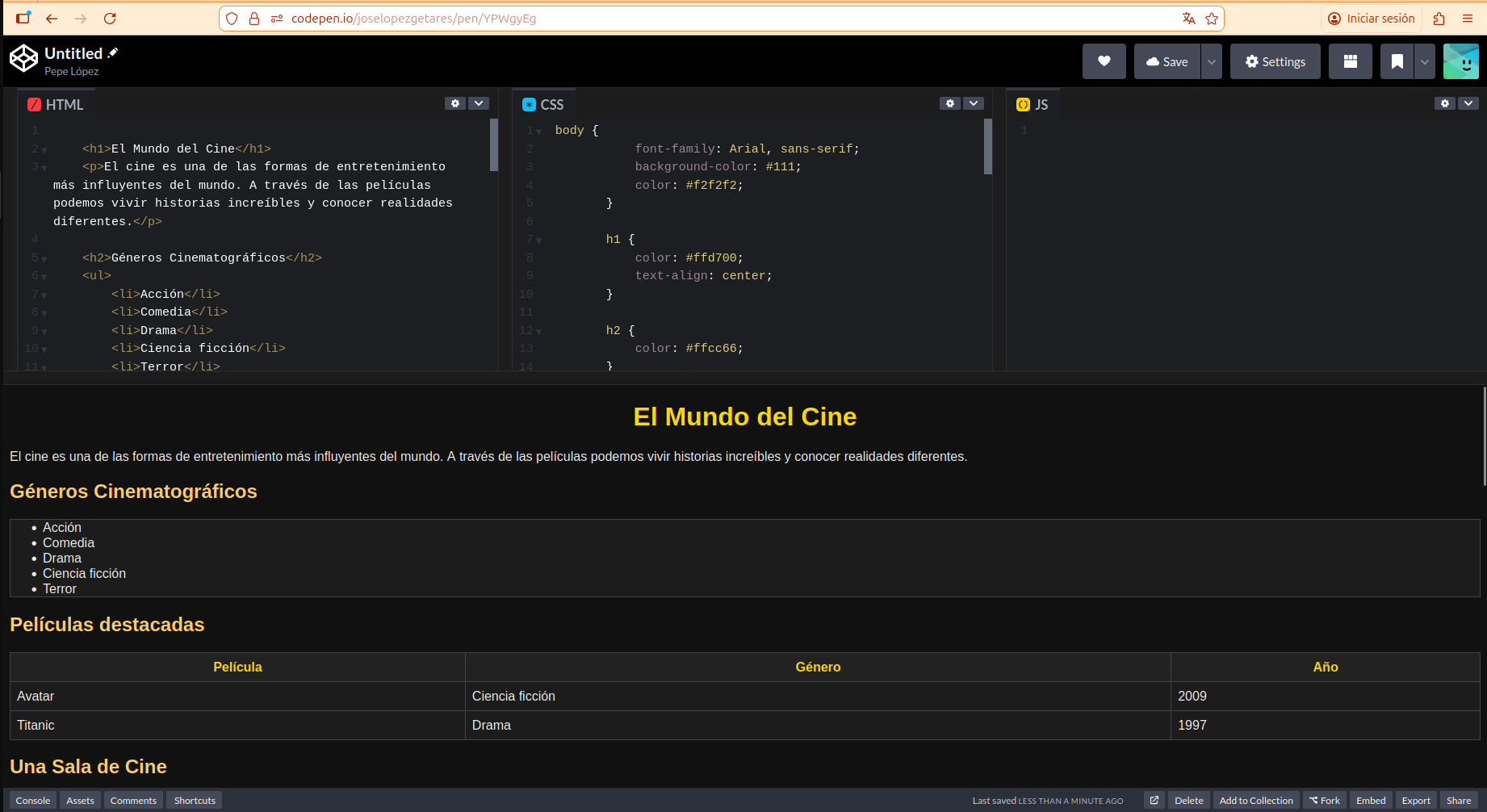
Task: Expand the bookmark dropdown arrow
Action: (1425, 61)
